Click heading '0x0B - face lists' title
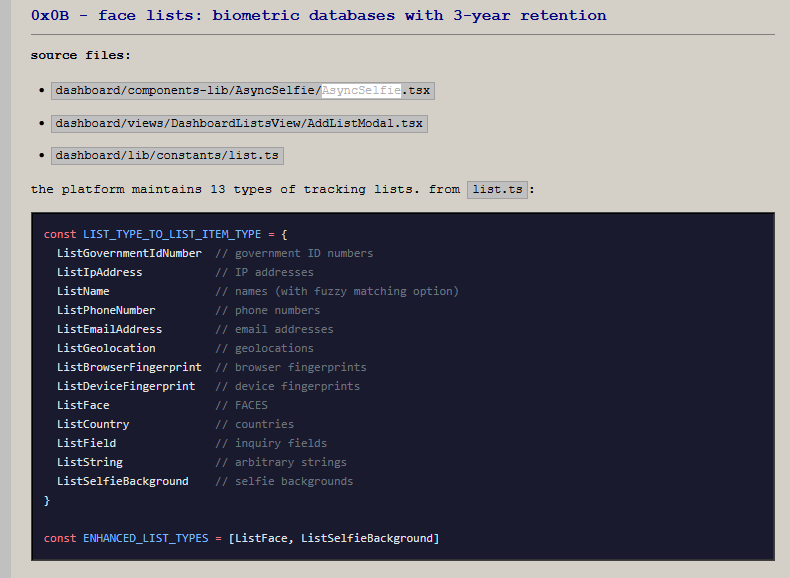Viewport: 790px width, 578px height. (x=318, y=16)
